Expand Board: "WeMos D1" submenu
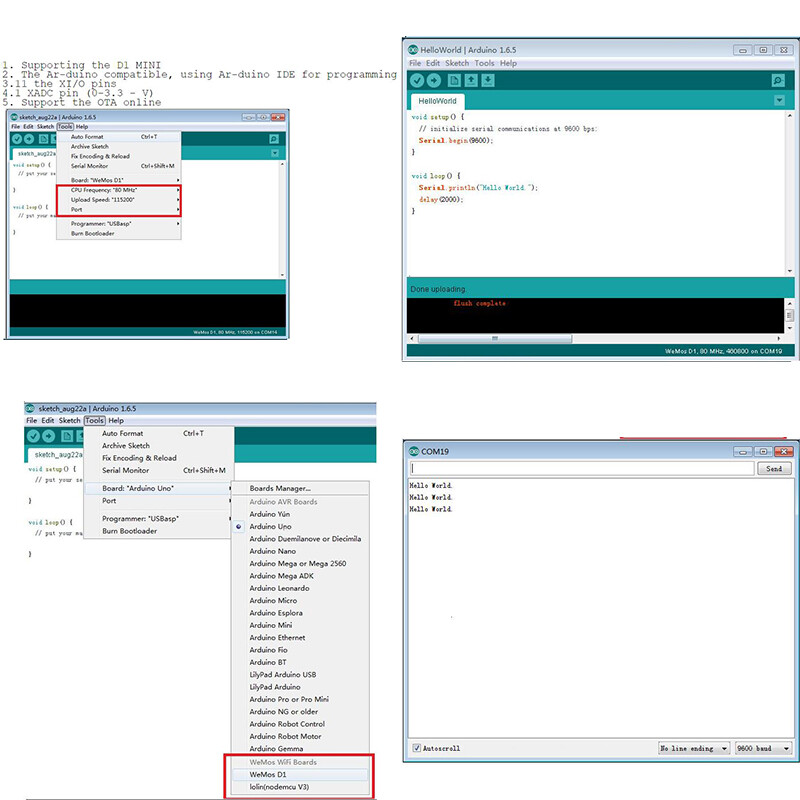Viewport: 800px width, 800px height. coord(118,180)
